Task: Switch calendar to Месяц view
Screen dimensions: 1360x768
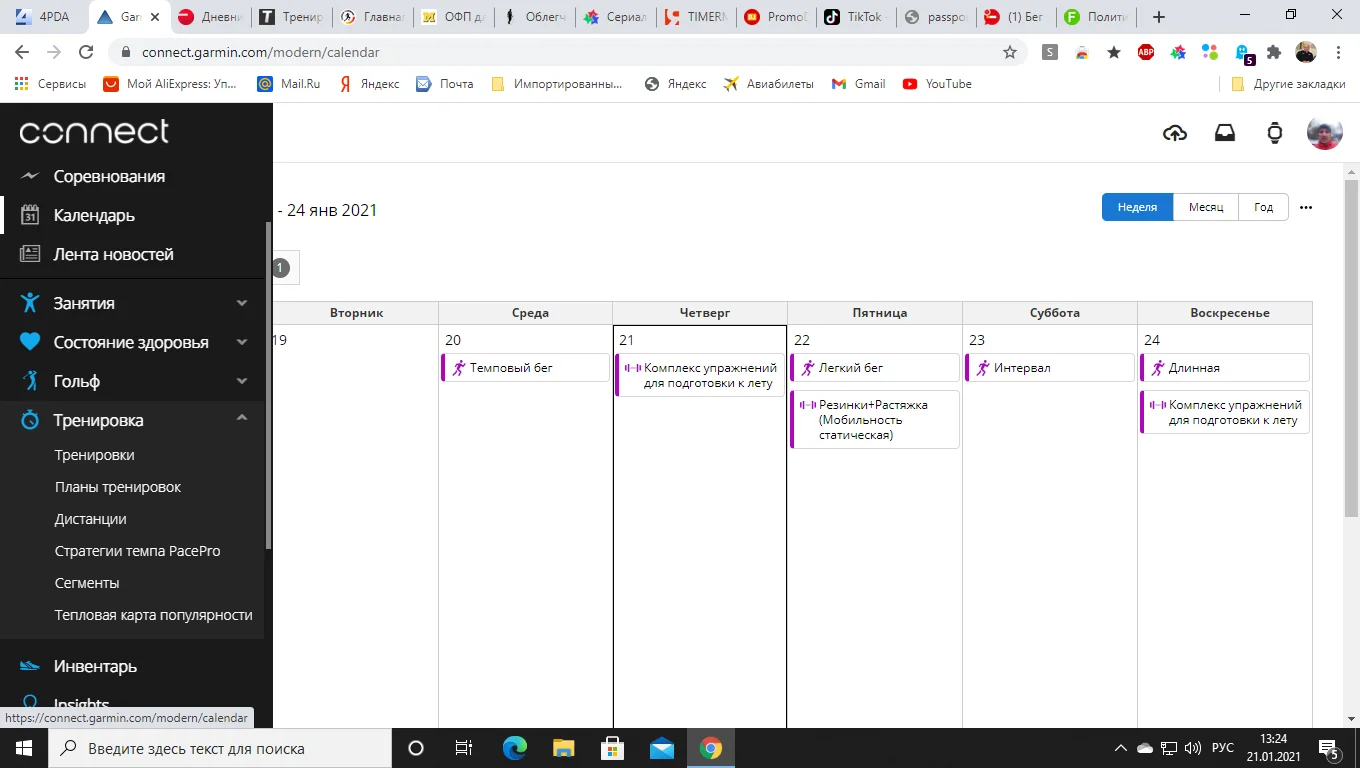Action: click(1206, 207)
